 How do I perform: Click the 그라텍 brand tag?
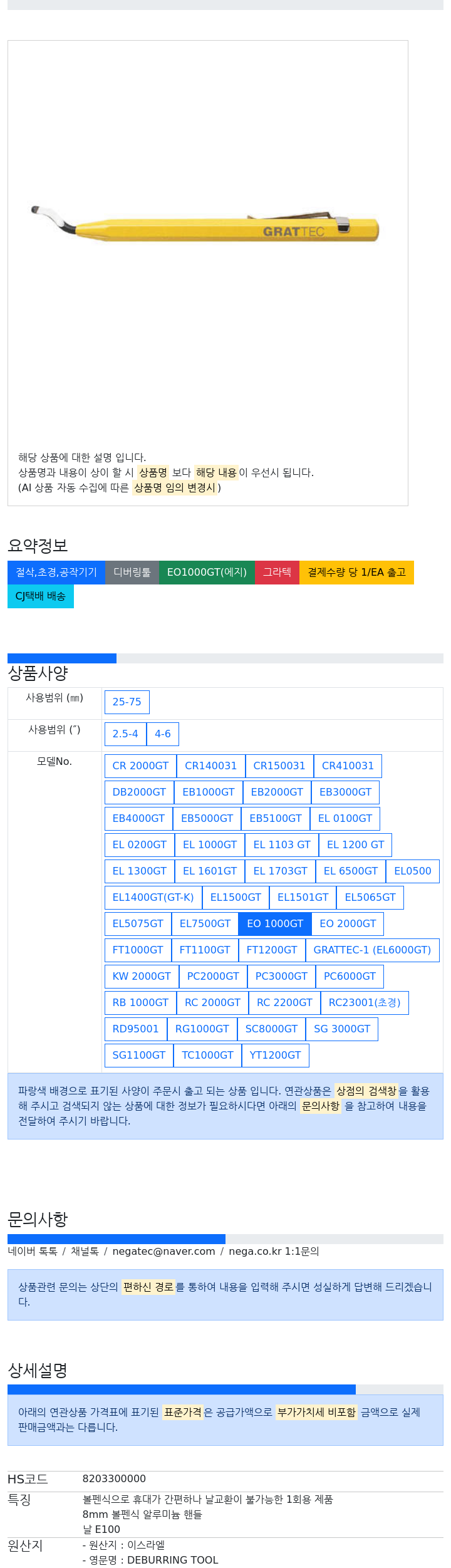point(277,572)
